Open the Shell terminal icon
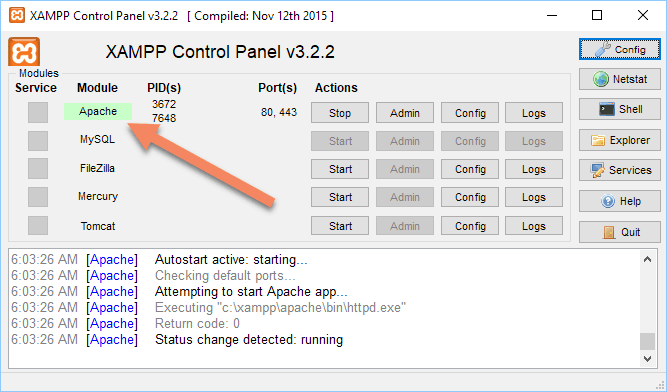This screenshot has width=667, height=392. (620, 109)
